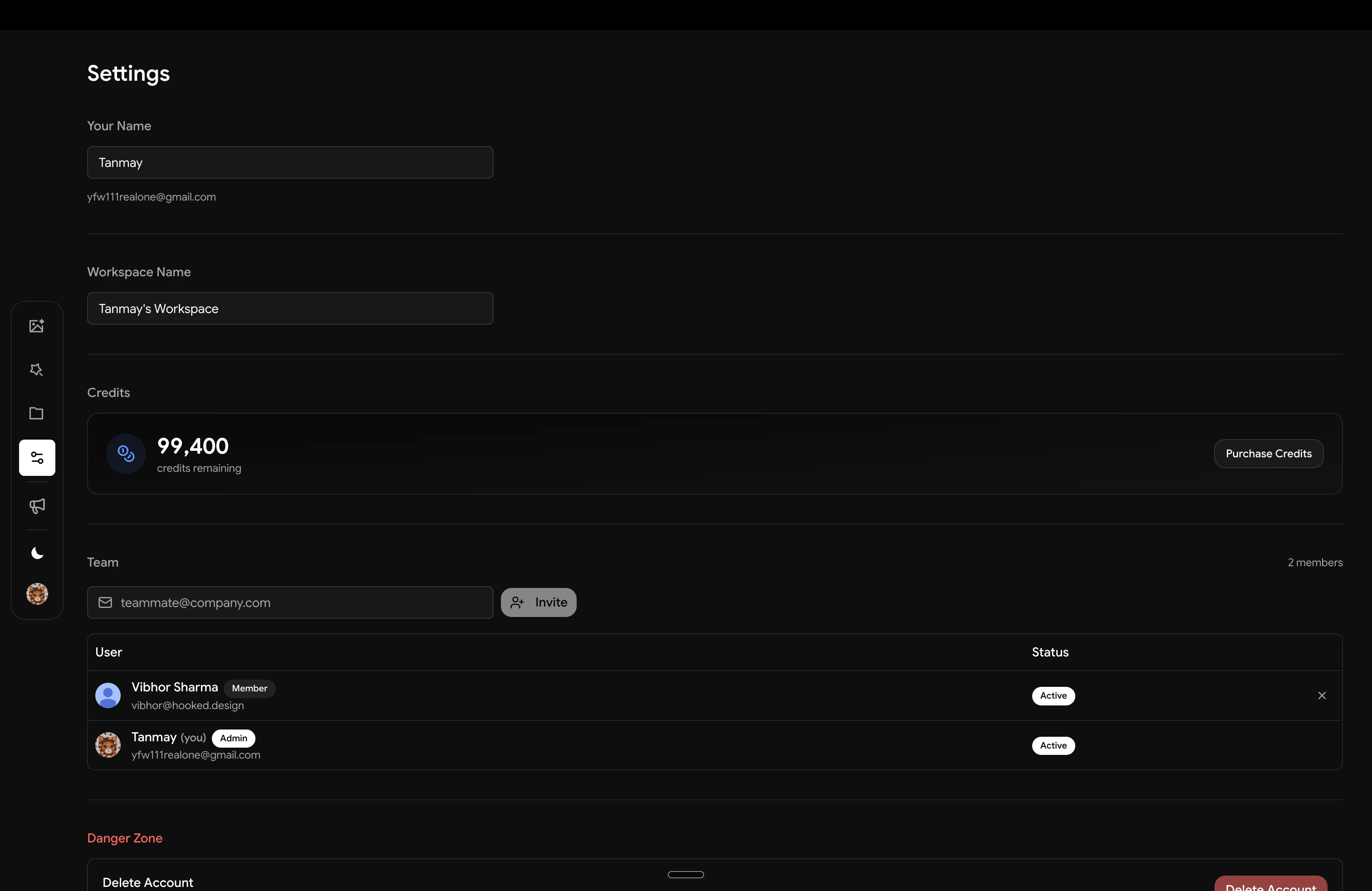Viewport: 1372px width, 891px height.
Task: Click the credits coin icon
Action: tap(126, 454)
